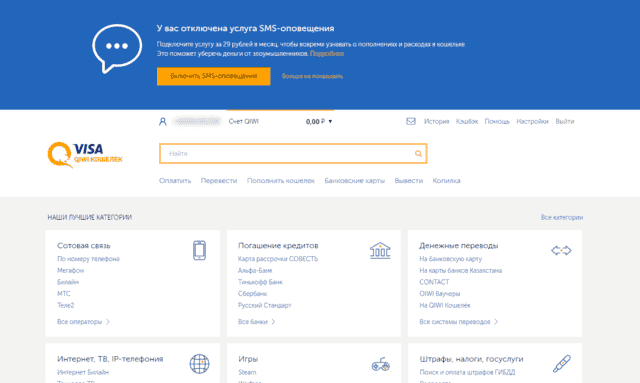Click the blurred account number

[197, 121]
